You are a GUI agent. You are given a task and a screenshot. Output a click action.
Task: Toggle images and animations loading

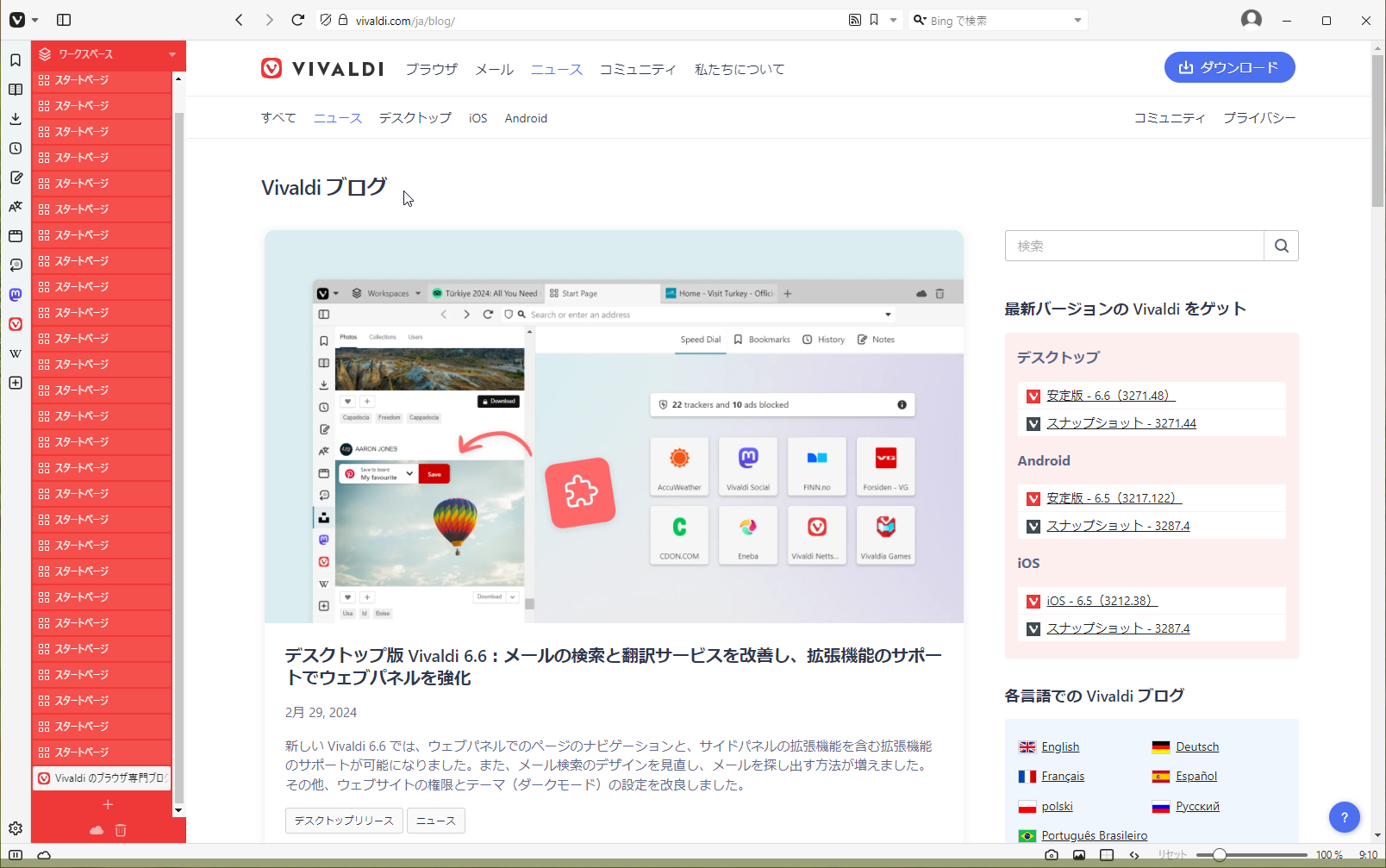tap(1079, 855)
